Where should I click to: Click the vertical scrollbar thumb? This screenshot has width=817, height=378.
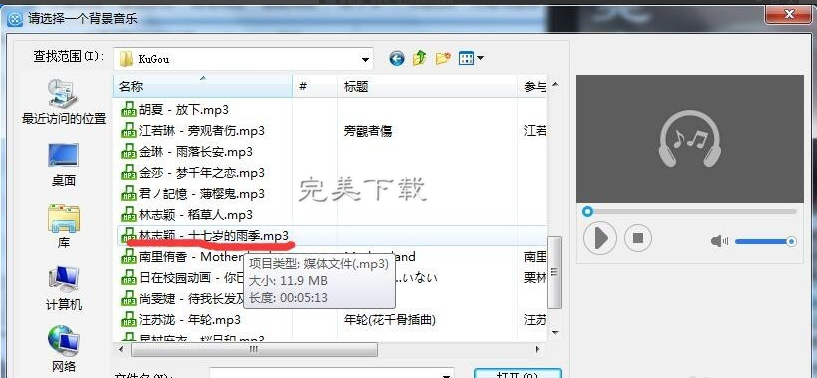tap(555, 272)
